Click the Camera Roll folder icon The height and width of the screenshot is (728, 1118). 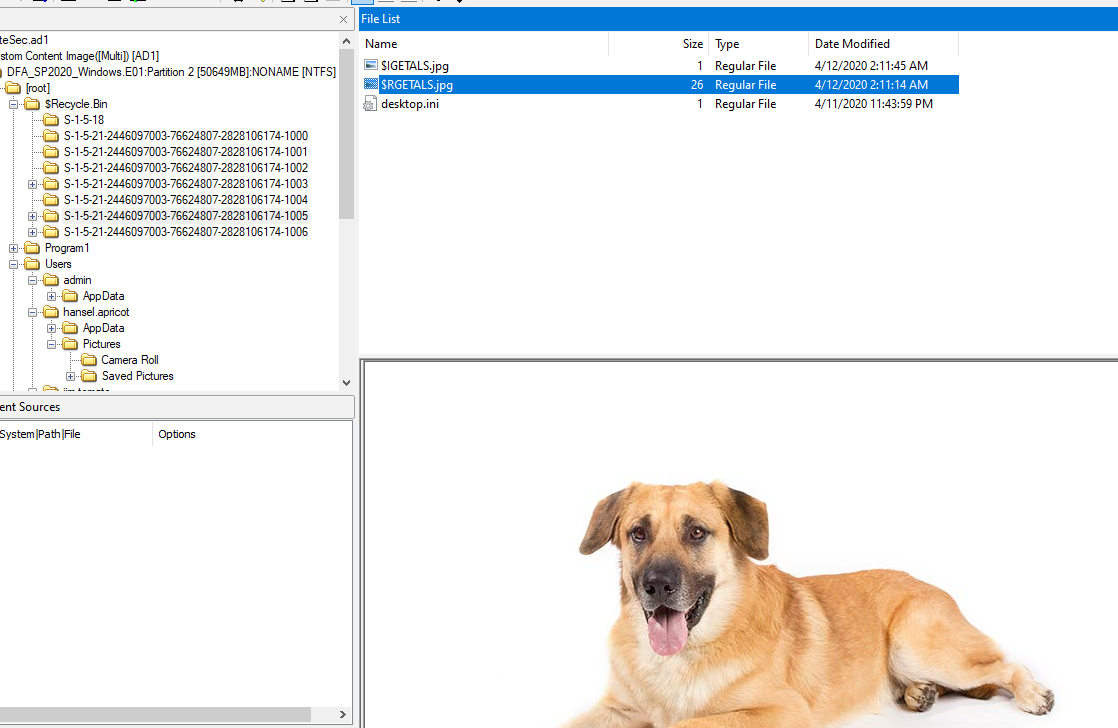(x=89, y=360)
